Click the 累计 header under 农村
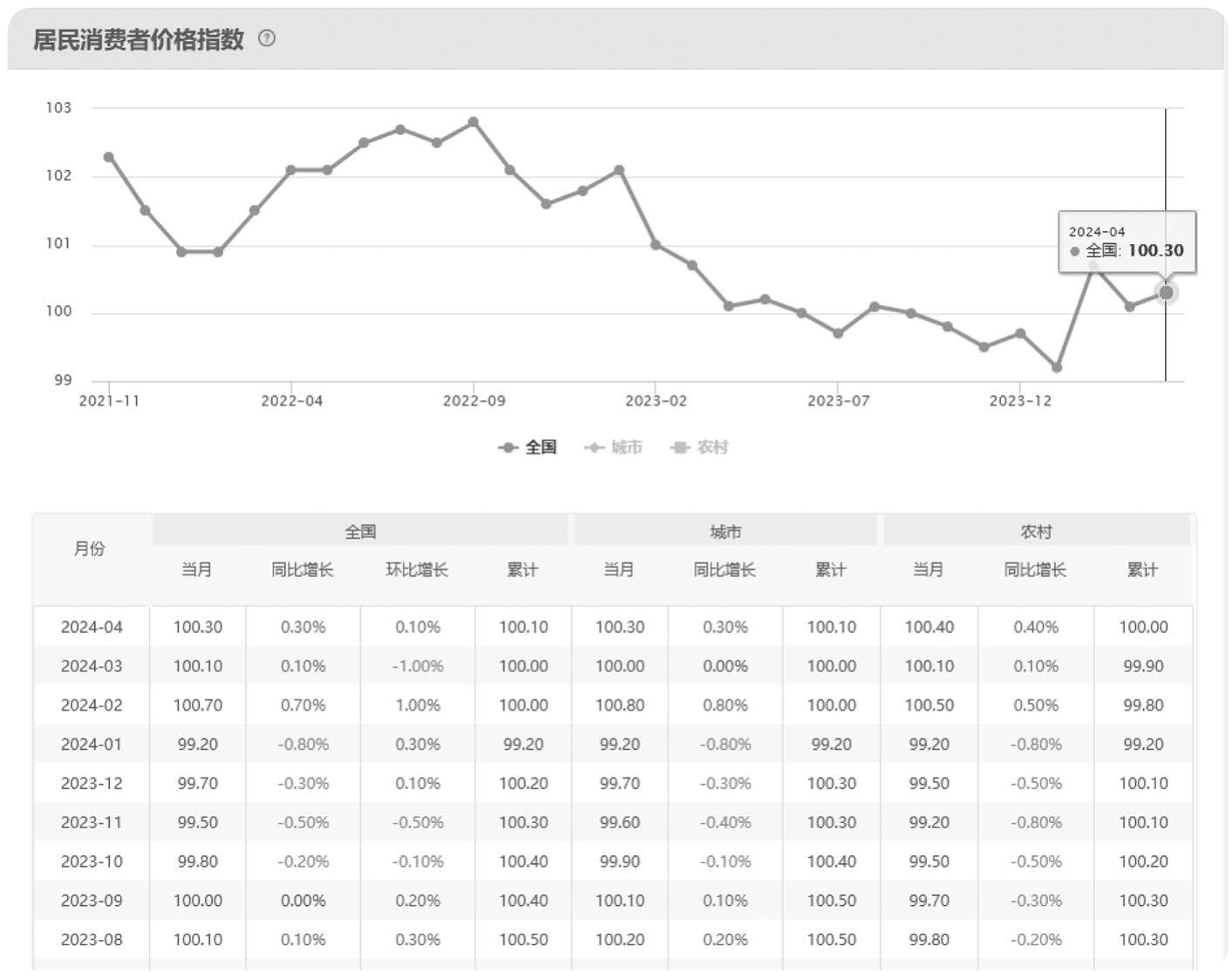Viewport: 1232px width, 973px height. click(x=1143, y=570)
